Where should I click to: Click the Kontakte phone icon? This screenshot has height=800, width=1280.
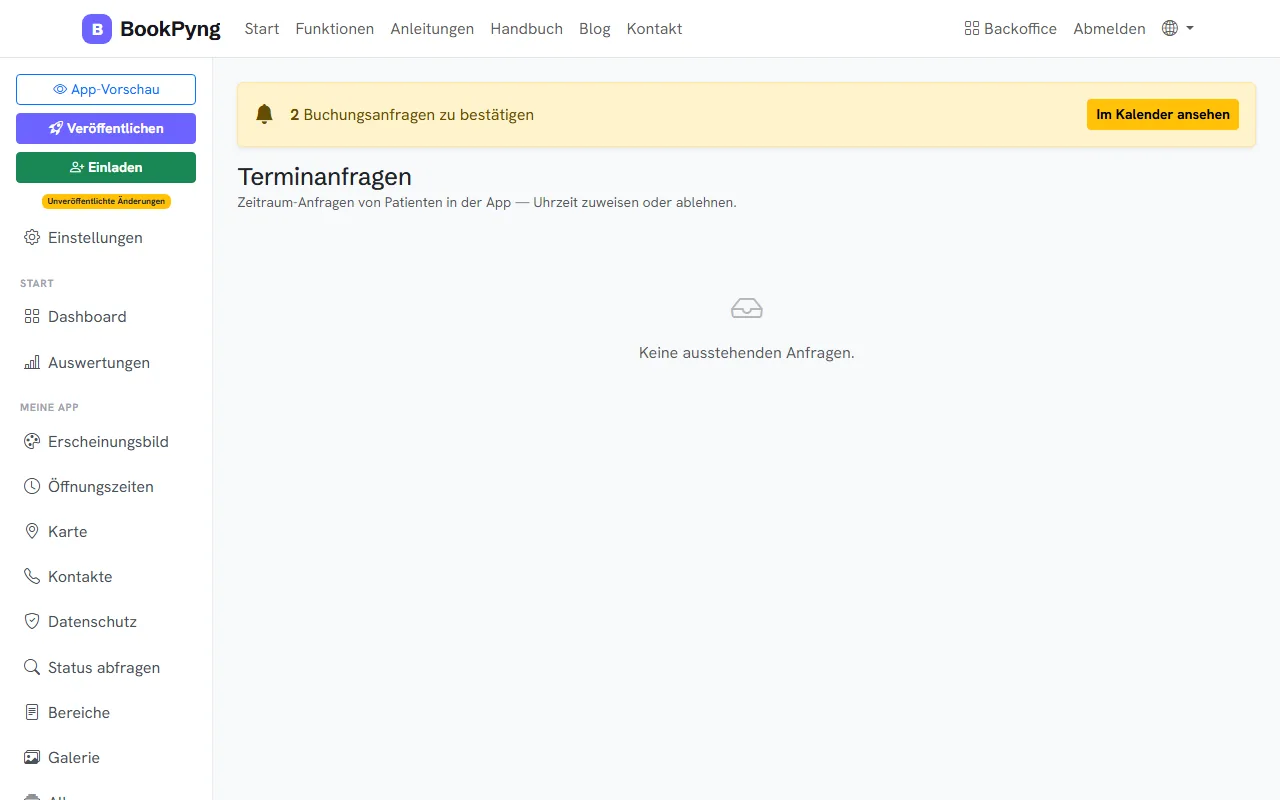(32, 577)
